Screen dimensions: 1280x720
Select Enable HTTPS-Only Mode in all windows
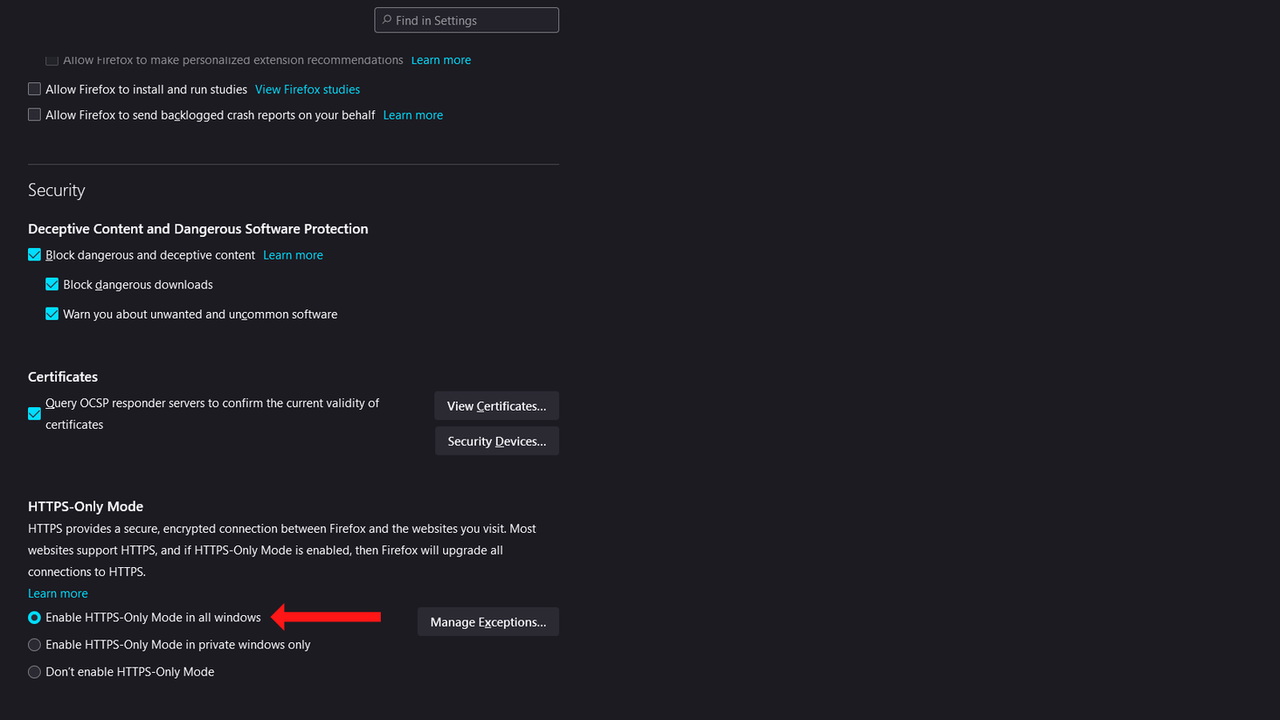tap(35, 618)
